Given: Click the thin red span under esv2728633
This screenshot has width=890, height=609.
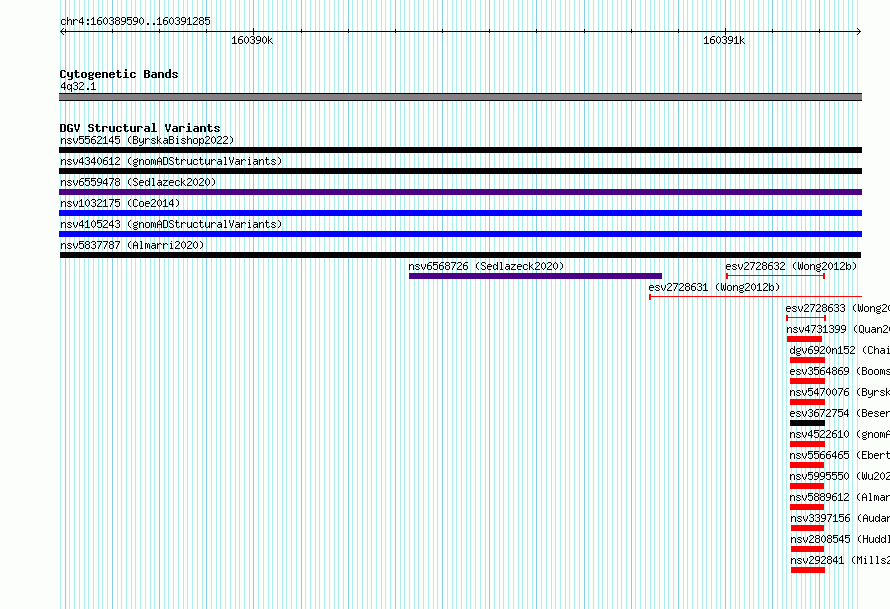Looking at the screenshot, I should coord(806,318).
